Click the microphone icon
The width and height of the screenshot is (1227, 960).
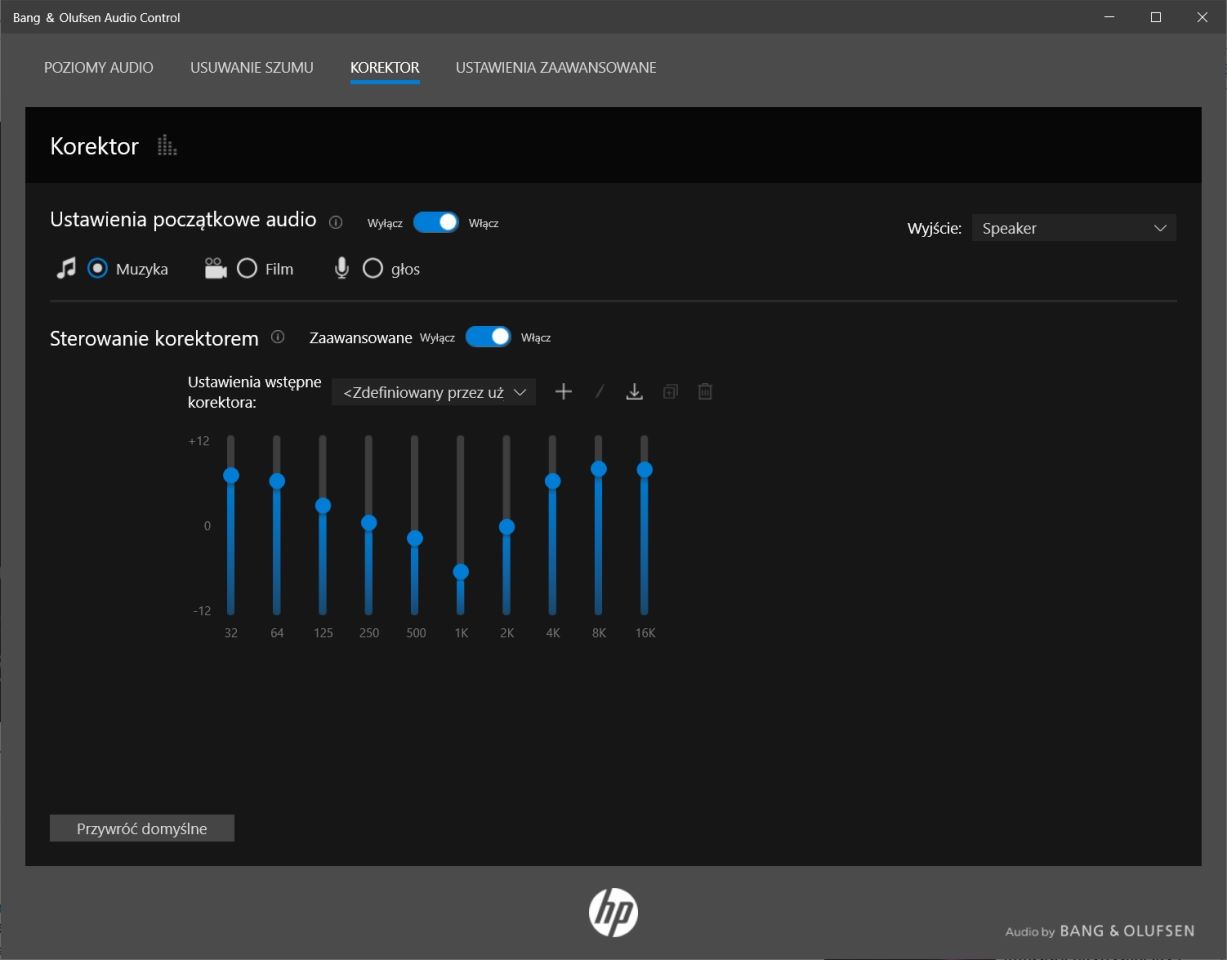pyautogui.click(x=342, y=268)
